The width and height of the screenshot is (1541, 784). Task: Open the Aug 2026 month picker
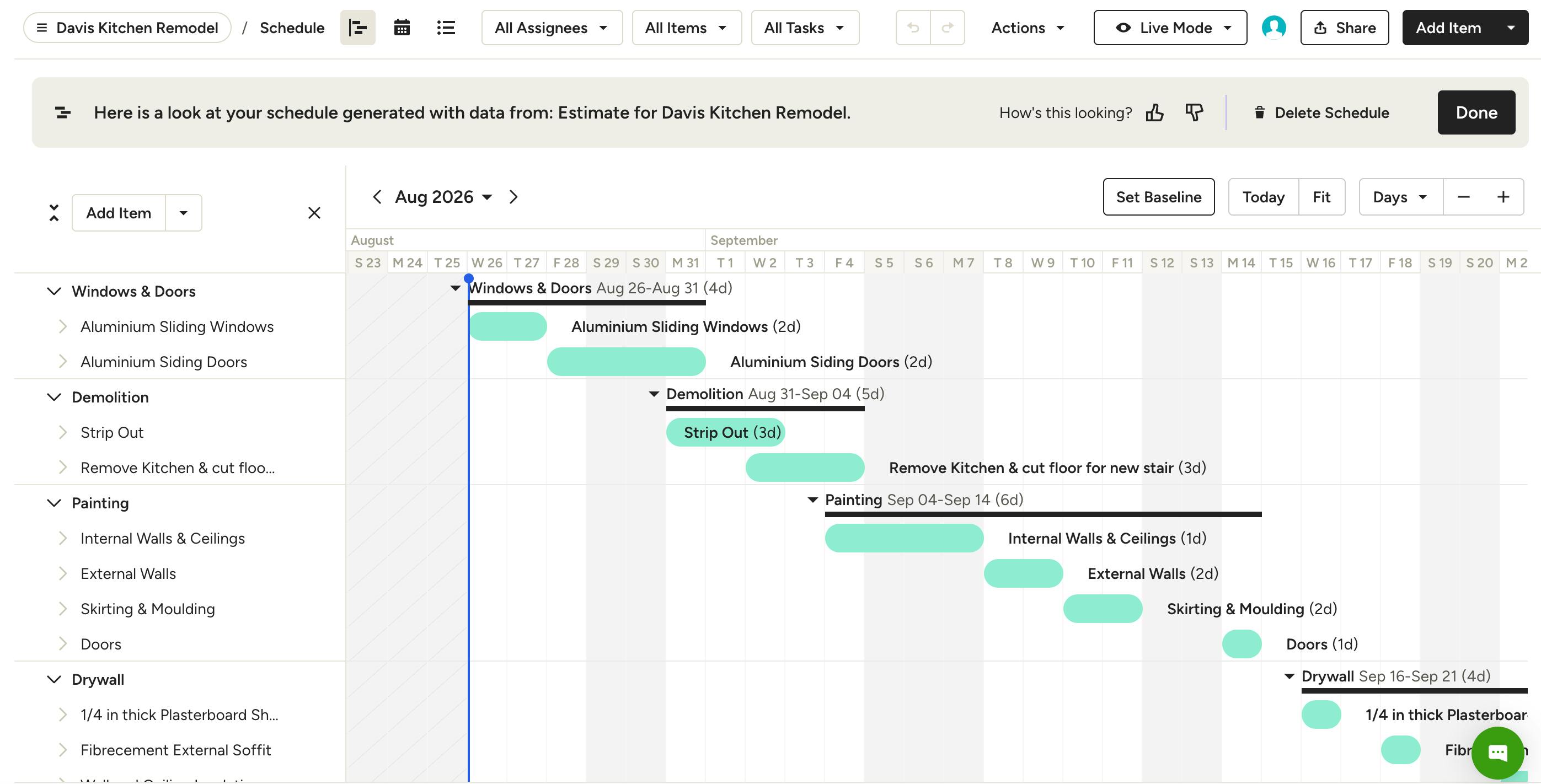[443, 197]
